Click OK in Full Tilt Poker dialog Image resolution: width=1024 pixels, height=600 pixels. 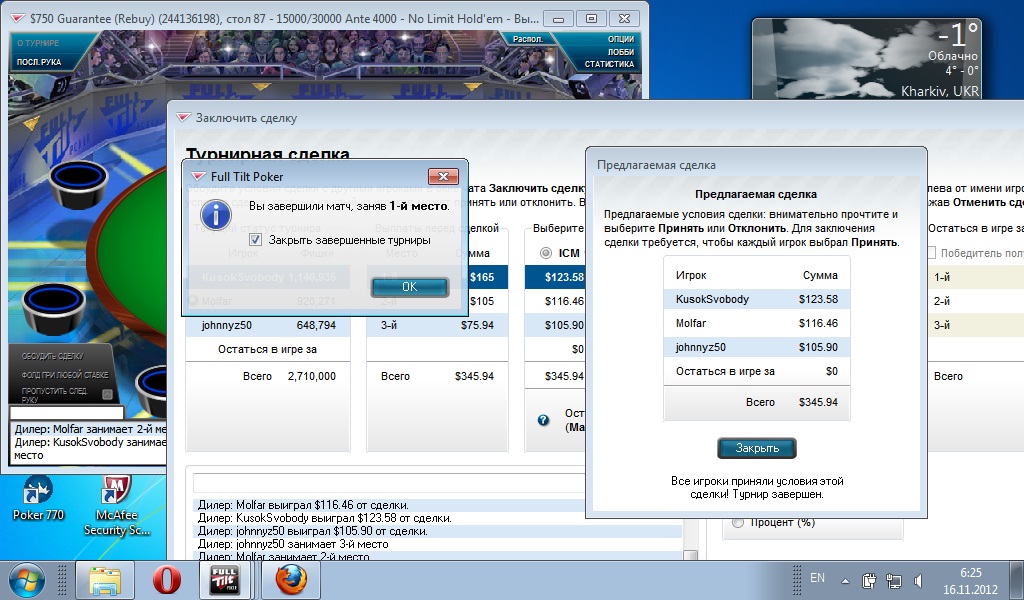(409, 287)
